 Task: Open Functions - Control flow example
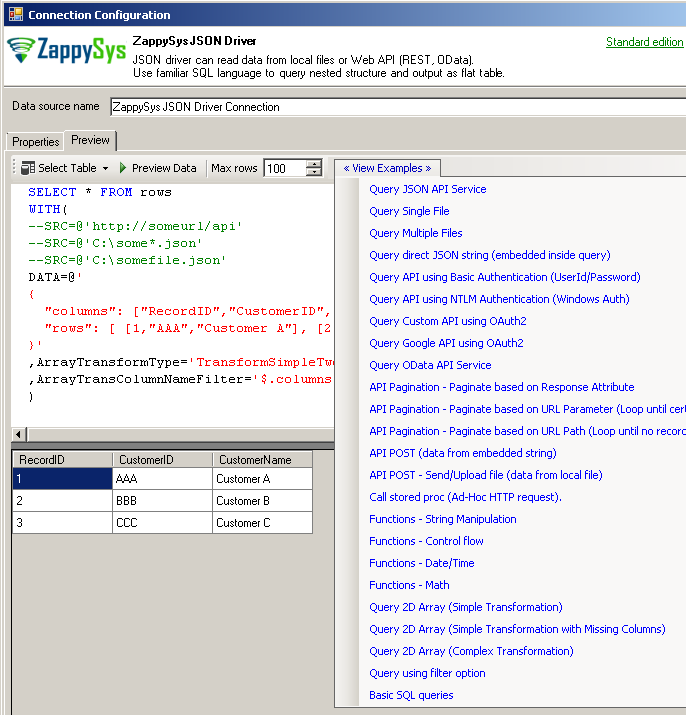tap(426, 541)
